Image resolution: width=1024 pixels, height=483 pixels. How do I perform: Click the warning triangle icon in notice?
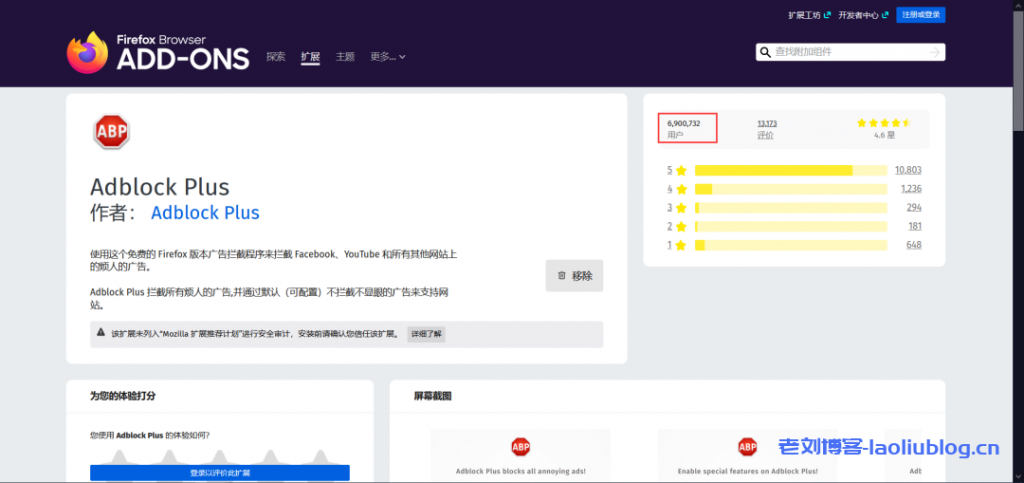click(101, 332)
